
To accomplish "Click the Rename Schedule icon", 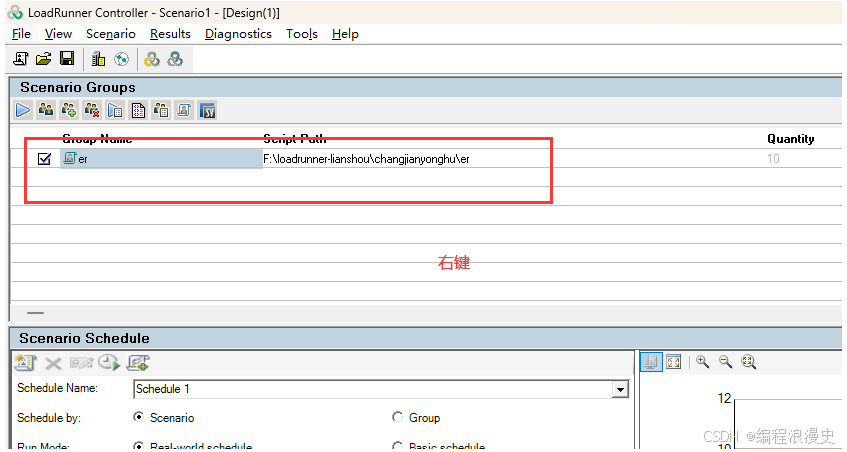I will [82, 363].
